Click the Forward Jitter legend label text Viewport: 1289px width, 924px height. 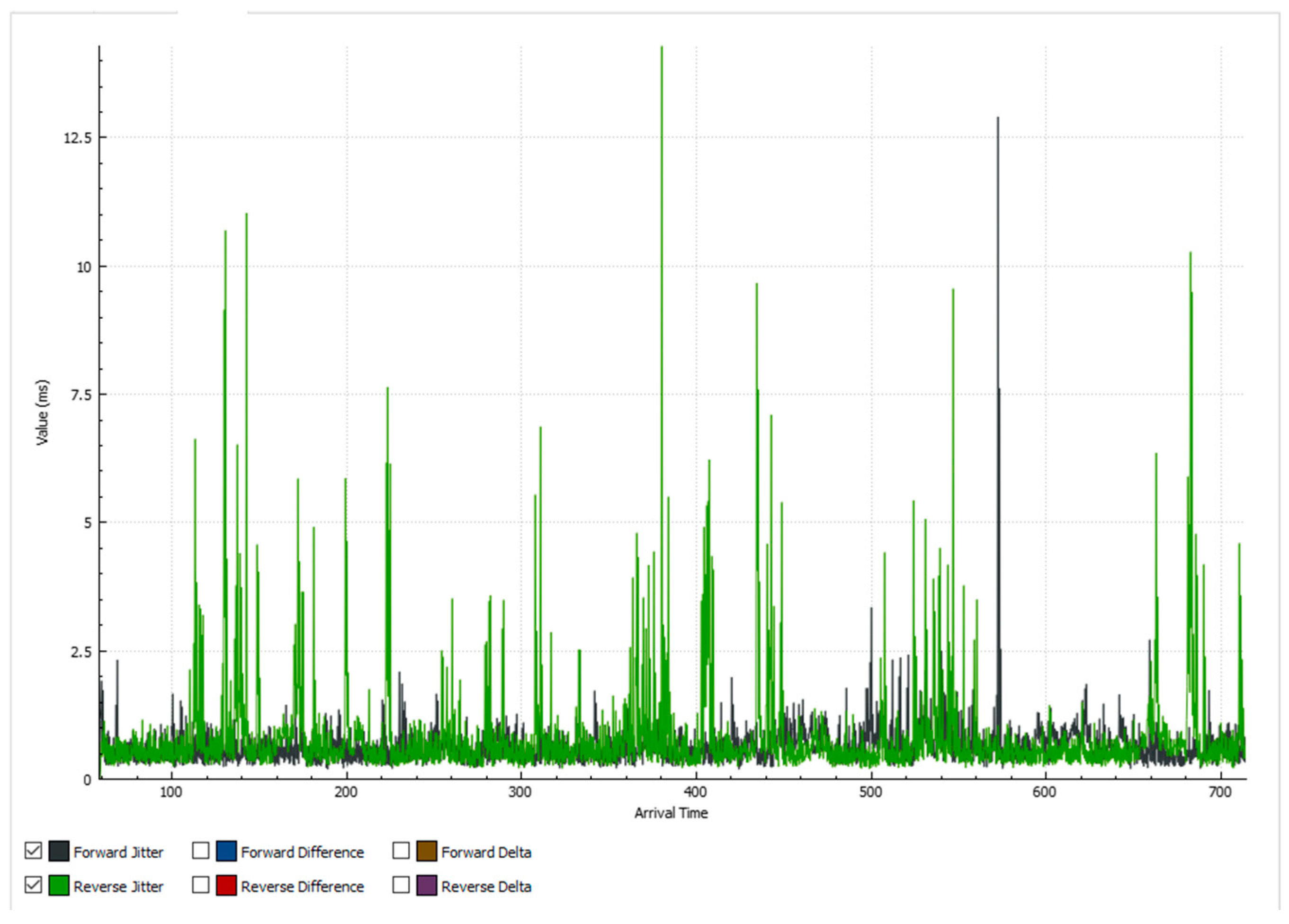pos(118,852)
